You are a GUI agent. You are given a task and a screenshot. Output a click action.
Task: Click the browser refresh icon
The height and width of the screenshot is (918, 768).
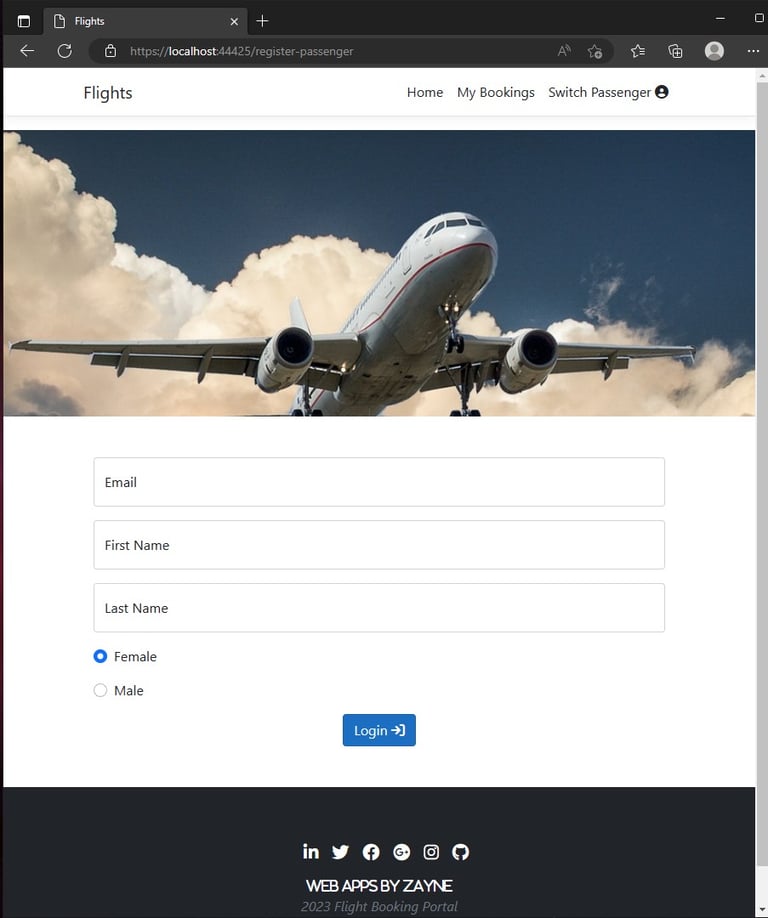coord(64,51)
